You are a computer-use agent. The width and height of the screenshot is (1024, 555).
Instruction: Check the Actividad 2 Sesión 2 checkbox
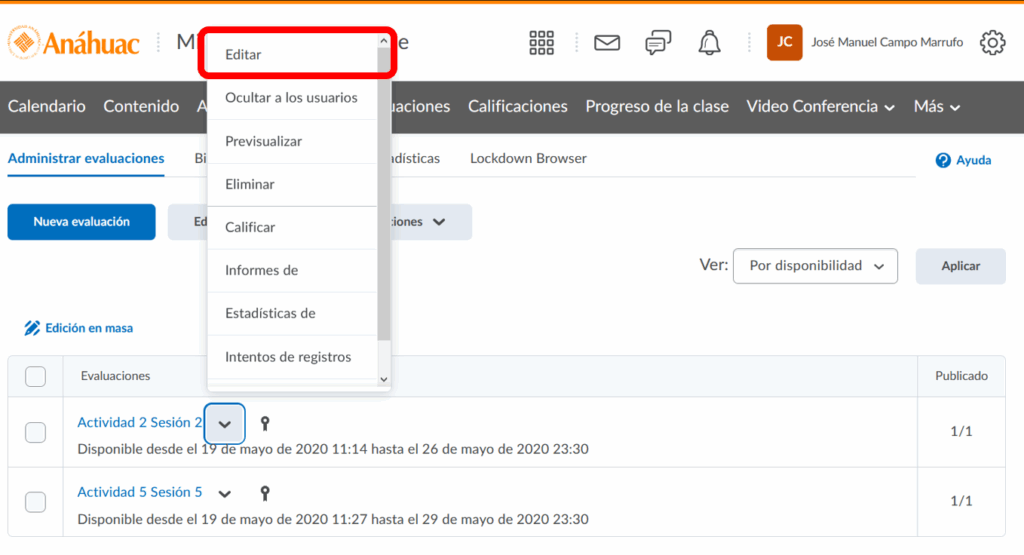pos(35,432)
